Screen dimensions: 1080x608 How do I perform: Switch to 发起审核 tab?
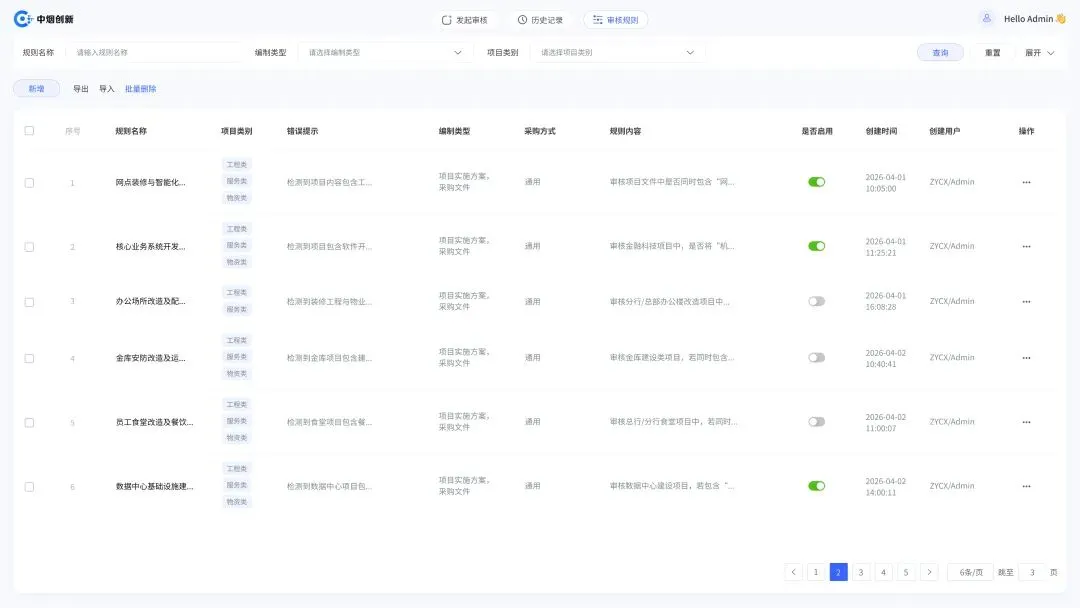tap(465, 20)
